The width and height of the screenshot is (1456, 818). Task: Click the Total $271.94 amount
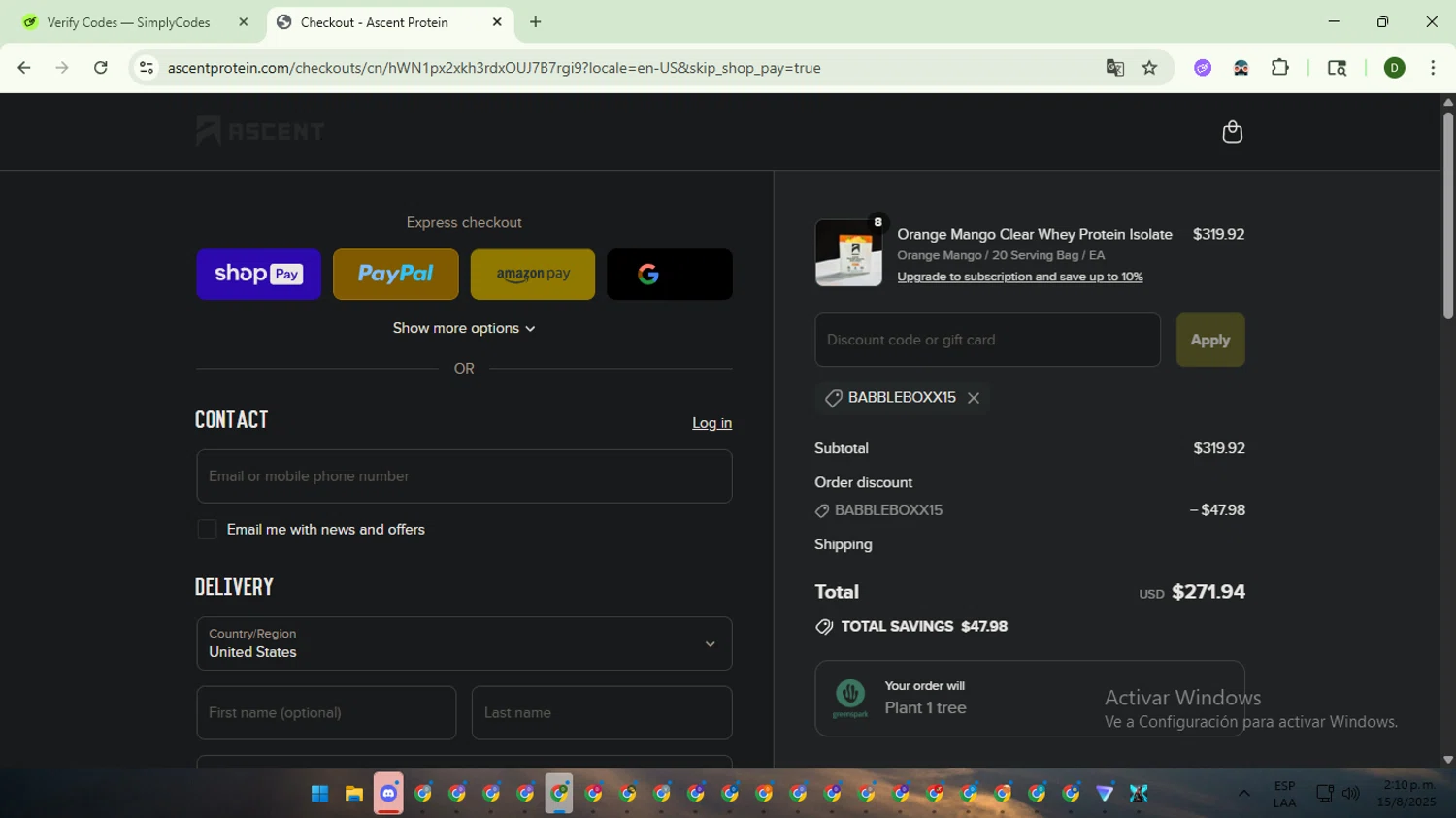(1208, 592)
